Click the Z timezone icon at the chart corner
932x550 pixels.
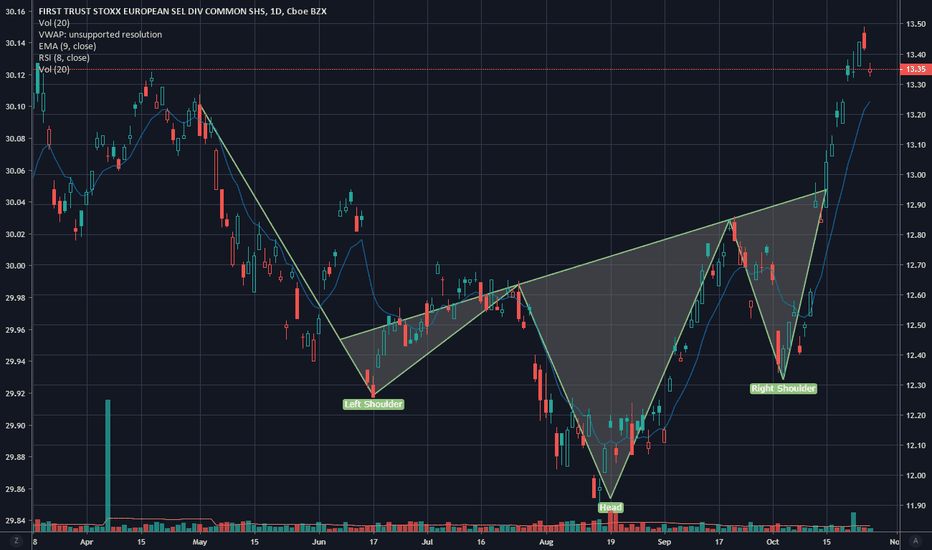pos(16,540)
